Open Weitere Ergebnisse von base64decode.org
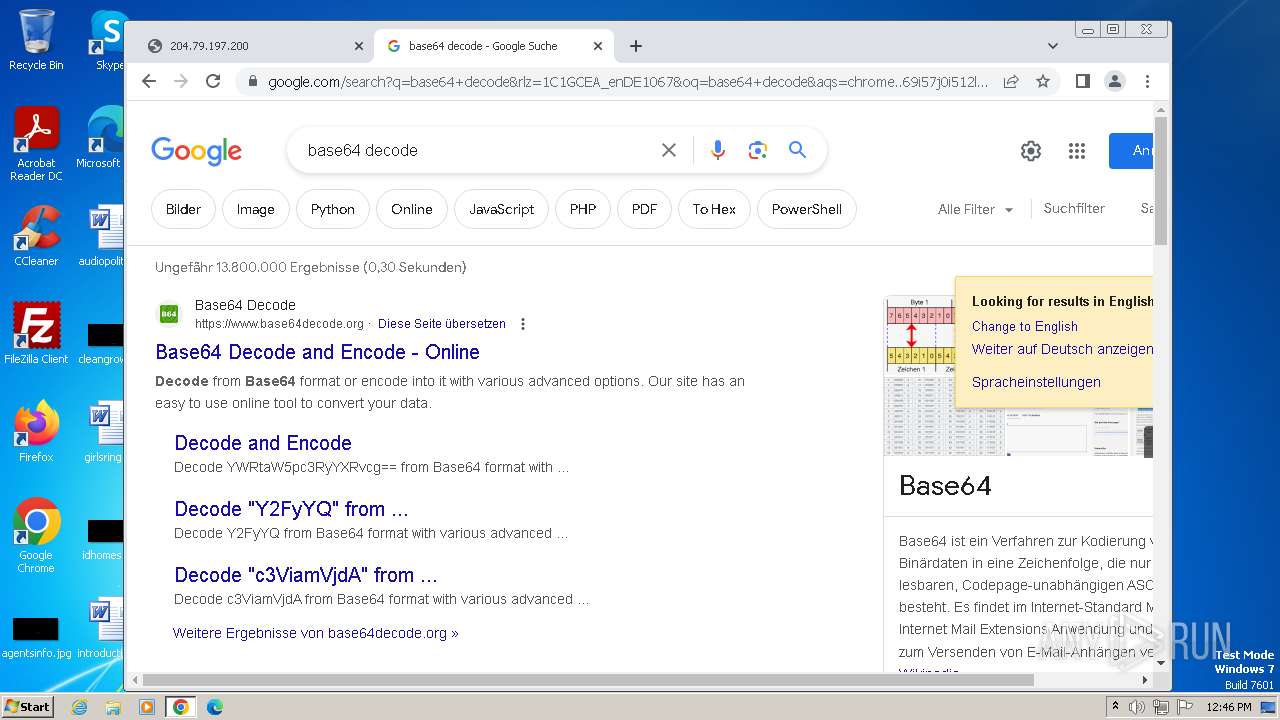Screen dimensions: 1280x720 pyautogui.click(x=315, y=633)
